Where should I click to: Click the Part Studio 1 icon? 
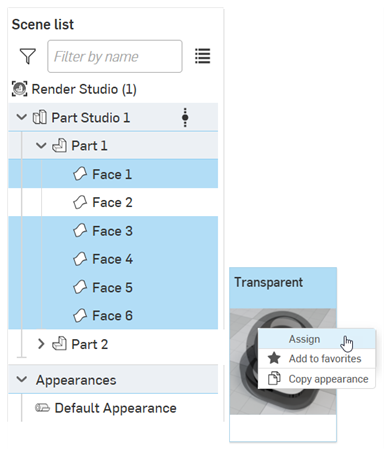tap(40, 117)
